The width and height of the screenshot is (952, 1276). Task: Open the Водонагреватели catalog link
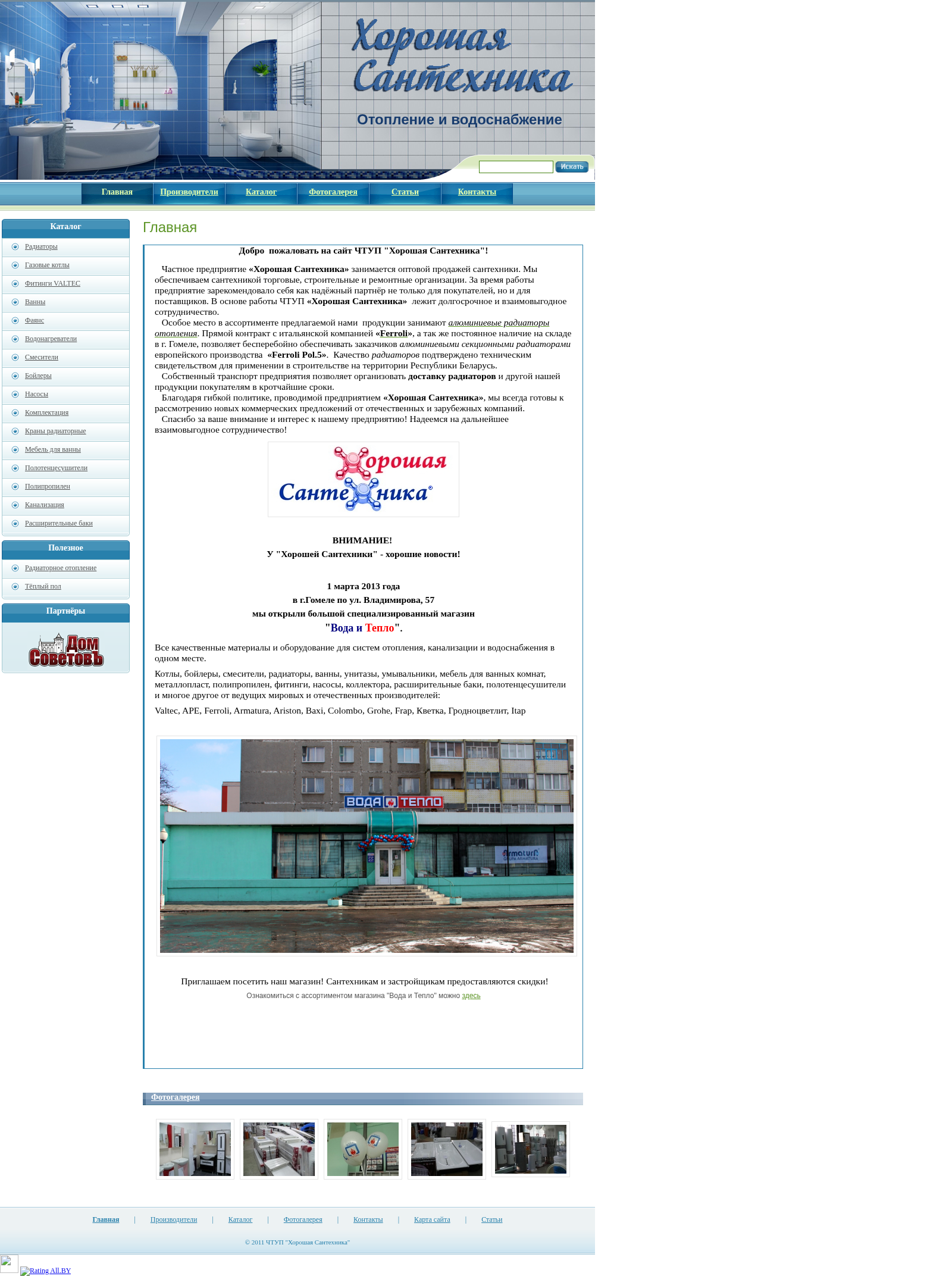pyautogui.click(x=51, y=339)
